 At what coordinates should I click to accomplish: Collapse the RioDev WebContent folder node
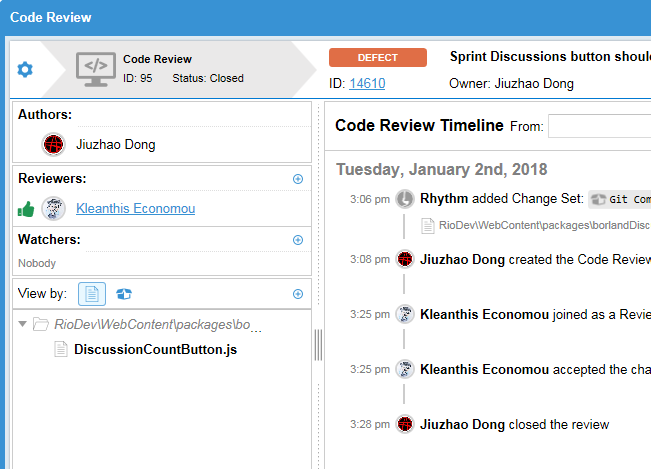point(23,324)
